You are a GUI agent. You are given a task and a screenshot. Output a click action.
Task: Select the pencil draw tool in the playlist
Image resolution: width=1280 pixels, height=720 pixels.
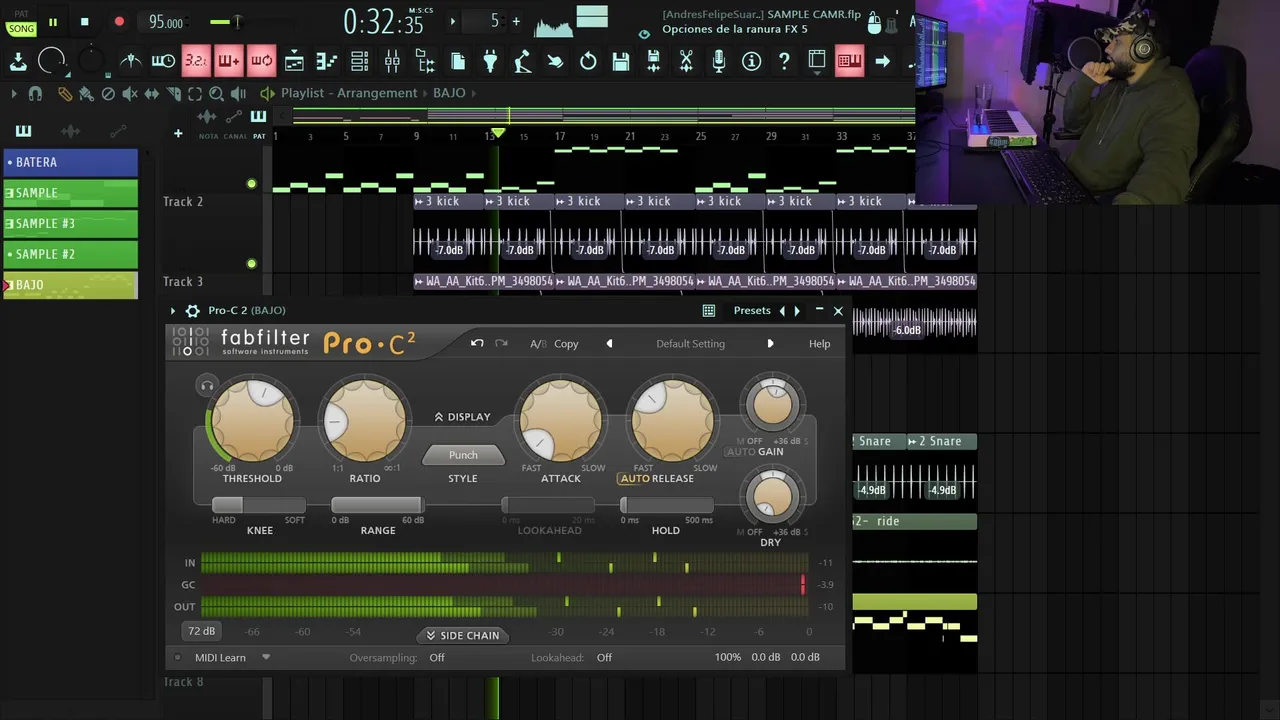(x=64, y=94)
